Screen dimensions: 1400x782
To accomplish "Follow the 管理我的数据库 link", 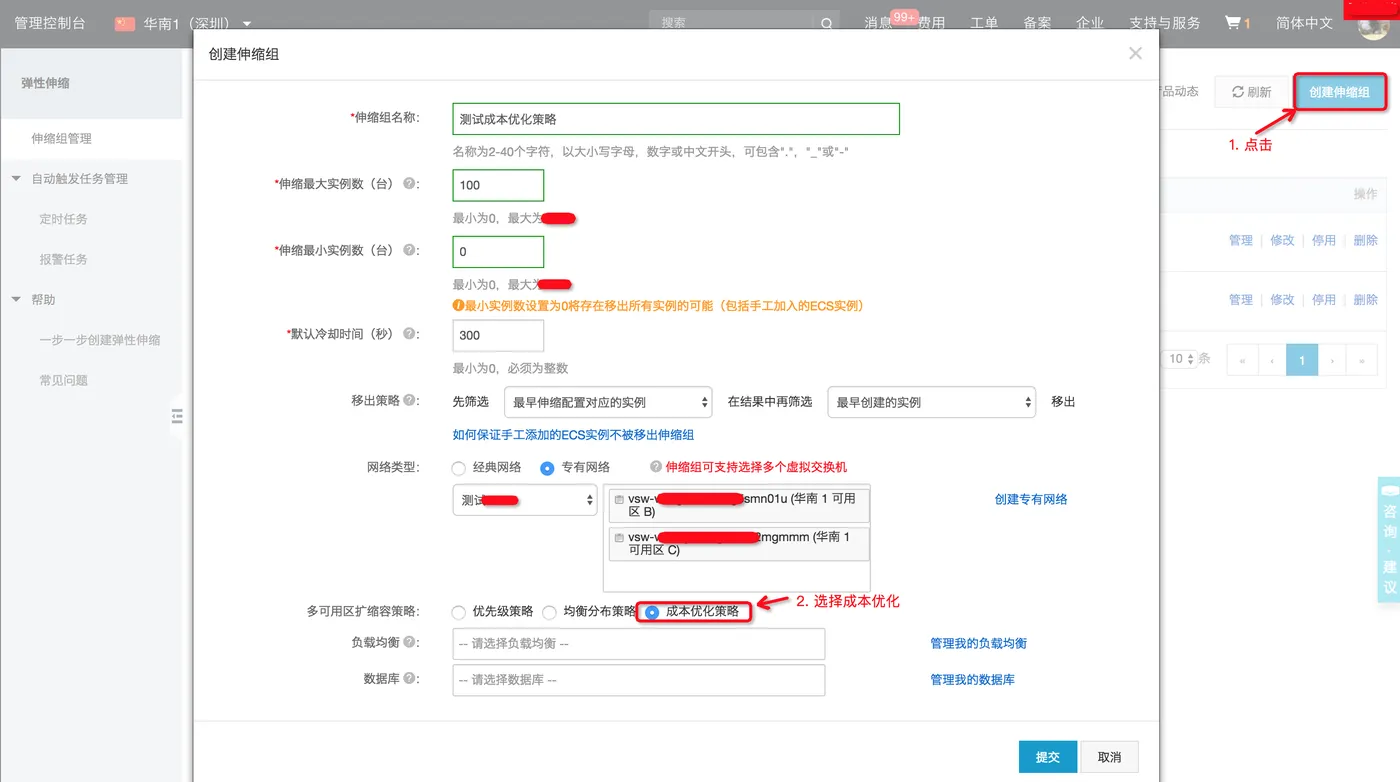I will coord(972,679).
